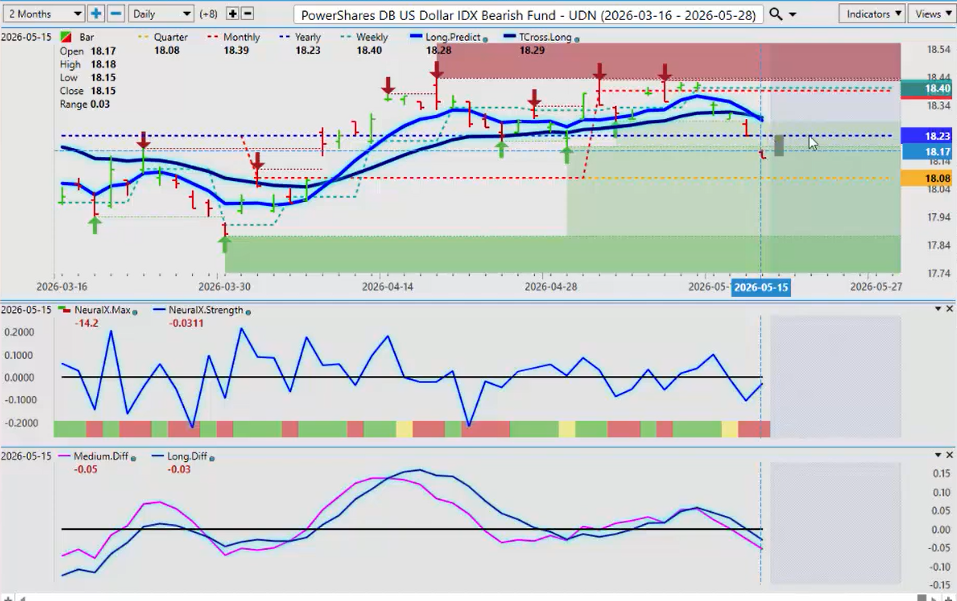Select the Monthly legend entry
Screen dimensions: 957x601
[x=241, y=37]
